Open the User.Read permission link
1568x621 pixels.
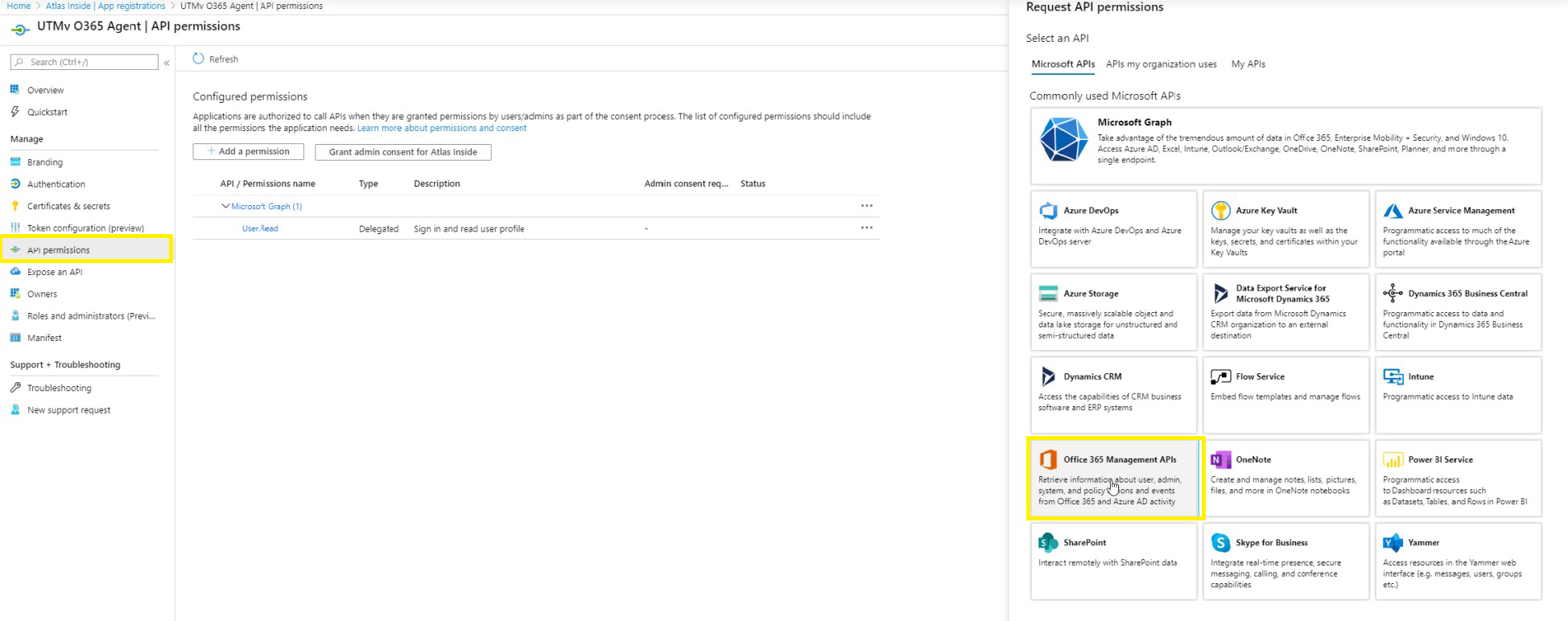tap(260, 228)
